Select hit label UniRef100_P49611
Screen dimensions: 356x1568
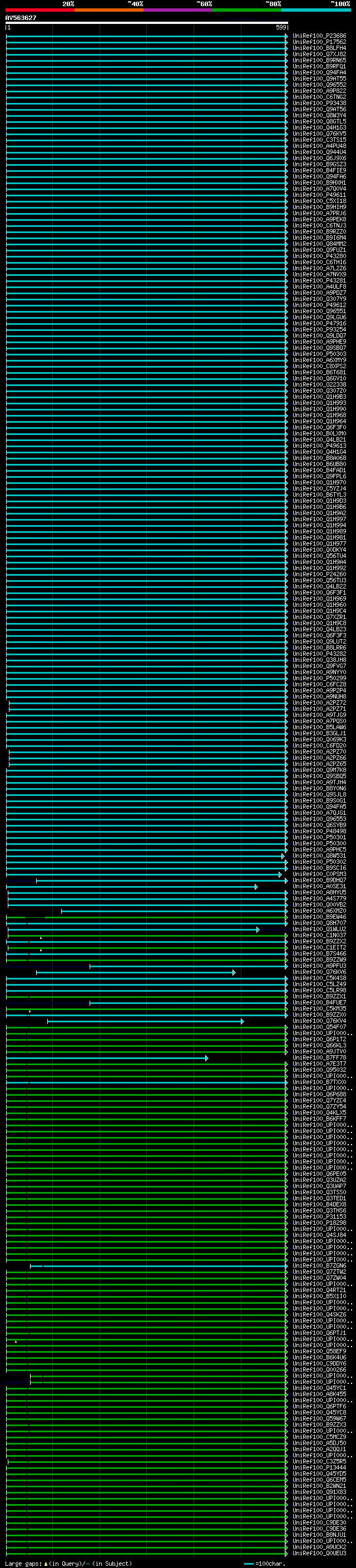[x=319, y=195]
